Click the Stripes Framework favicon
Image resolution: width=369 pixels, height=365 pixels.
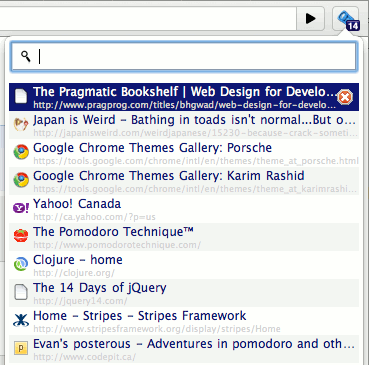click(21, 320)
